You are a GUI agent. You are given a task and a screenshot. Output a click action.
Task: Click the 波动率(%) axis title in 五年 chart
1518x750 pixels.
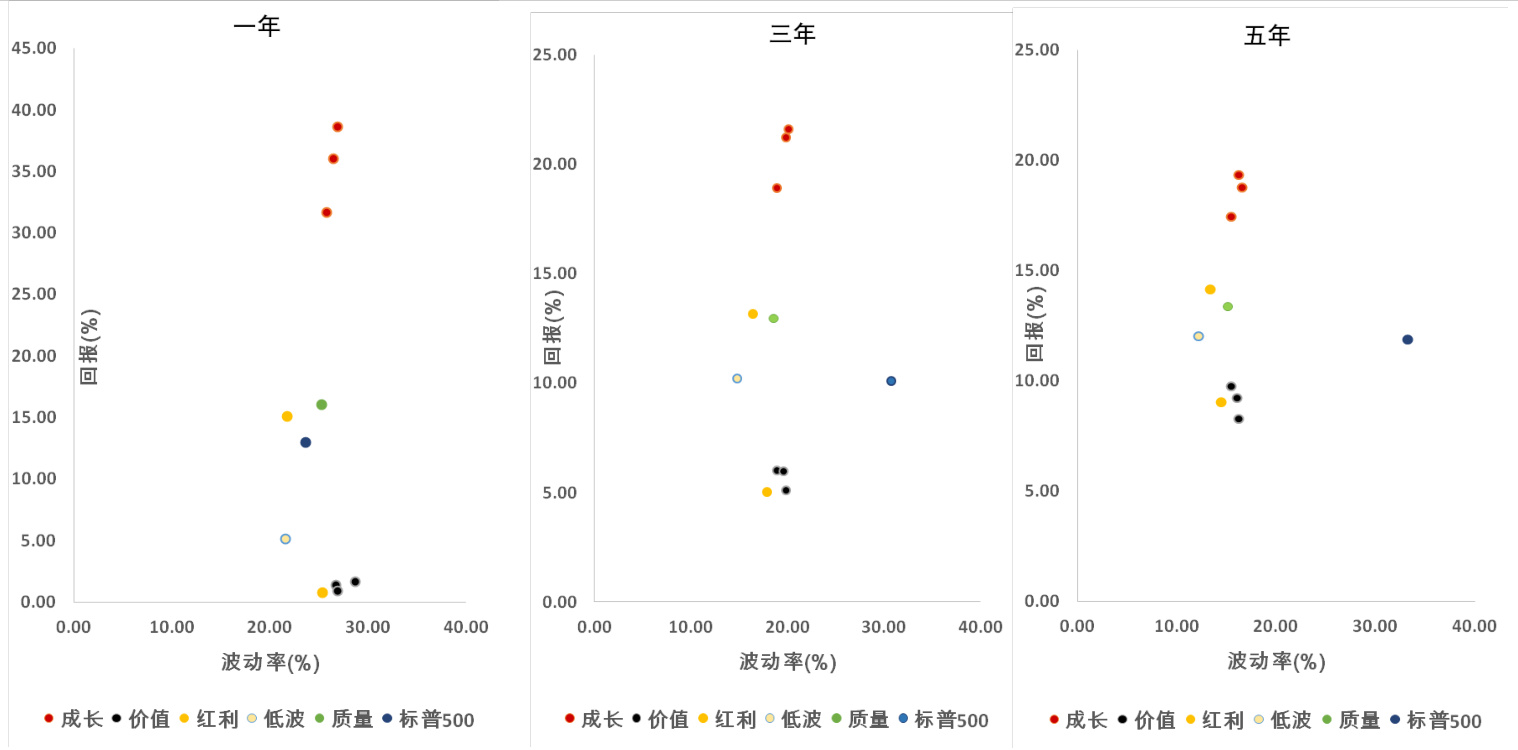pyautogui.click(x=1276, y=661)
